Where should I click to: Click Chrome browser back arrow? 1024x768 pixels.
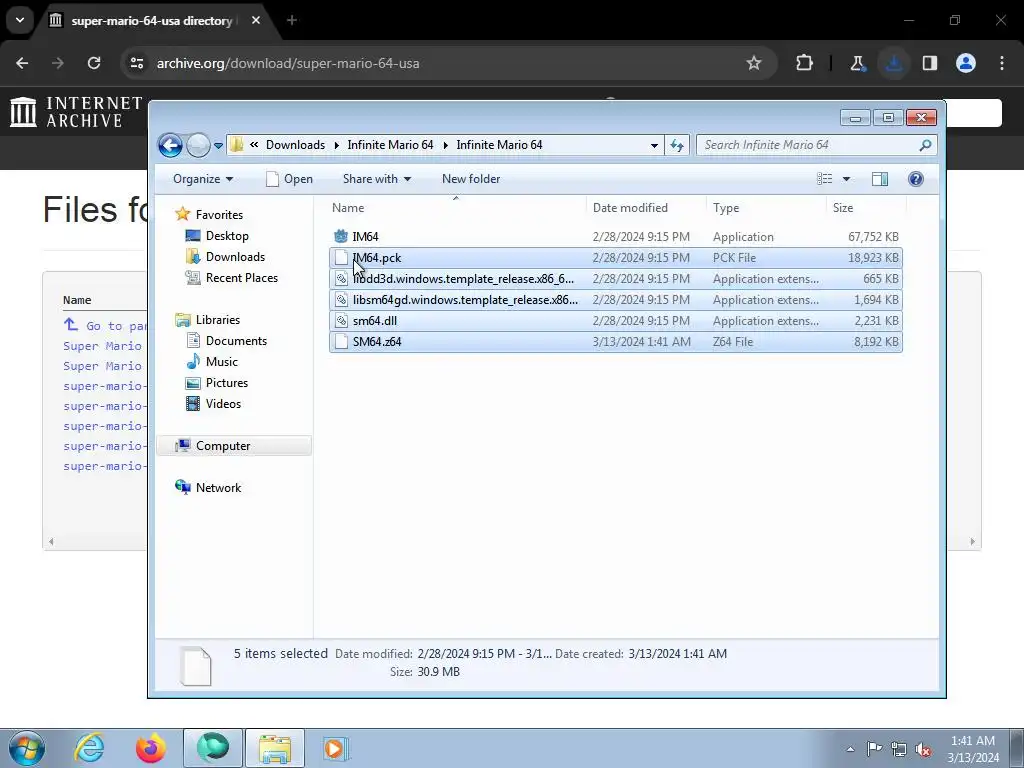pyautogui.click(x=22, y=63)
